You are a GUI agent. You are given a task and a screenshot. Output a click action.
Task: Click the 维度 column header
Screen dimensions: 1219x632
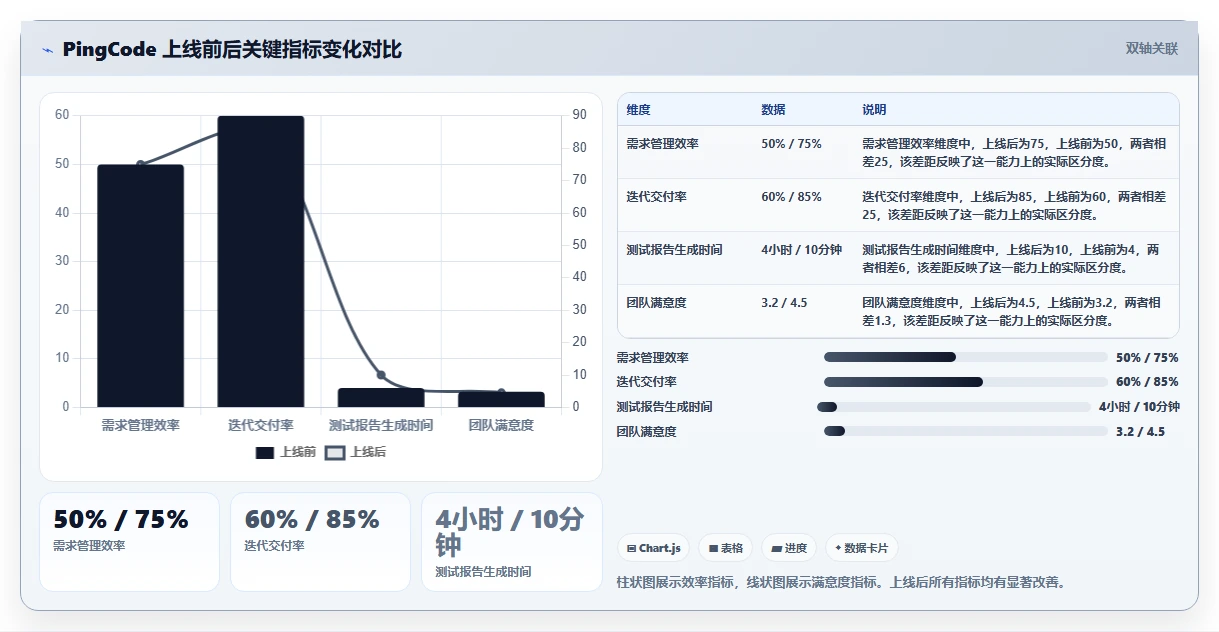point(638,110)
